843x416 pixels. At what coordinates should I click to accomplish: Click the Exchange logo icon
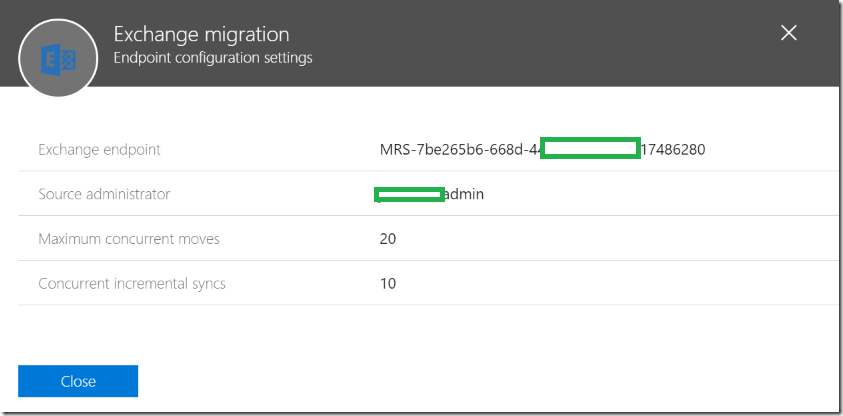(58, 59)
